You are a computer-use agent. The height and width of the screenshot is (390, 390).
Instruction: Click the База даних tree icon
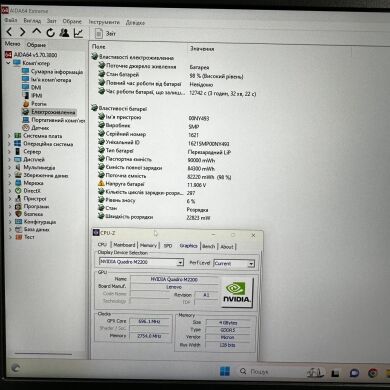(x=18, y=229)
